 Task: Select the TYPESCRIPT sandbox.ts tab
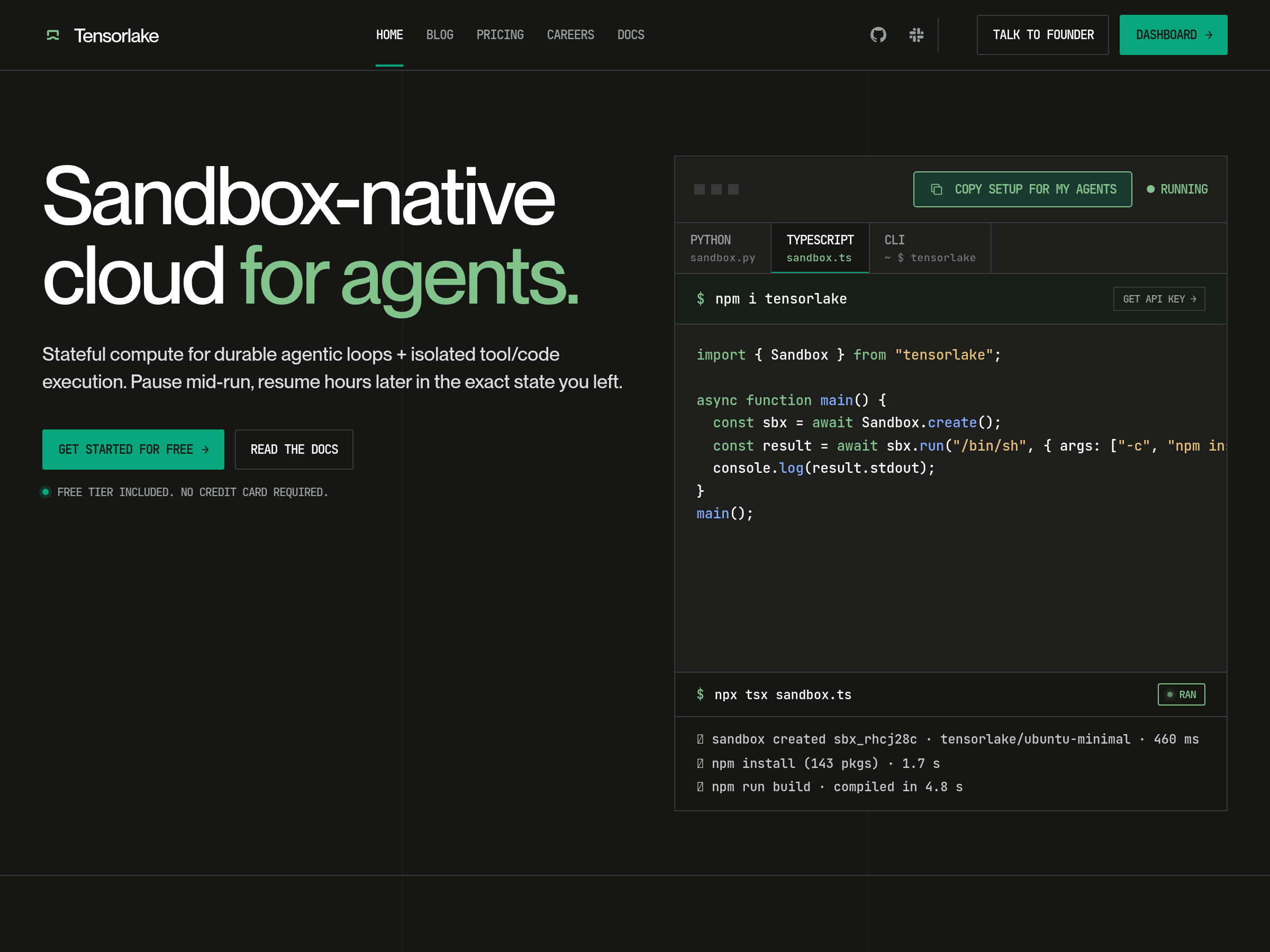point(820,248)
